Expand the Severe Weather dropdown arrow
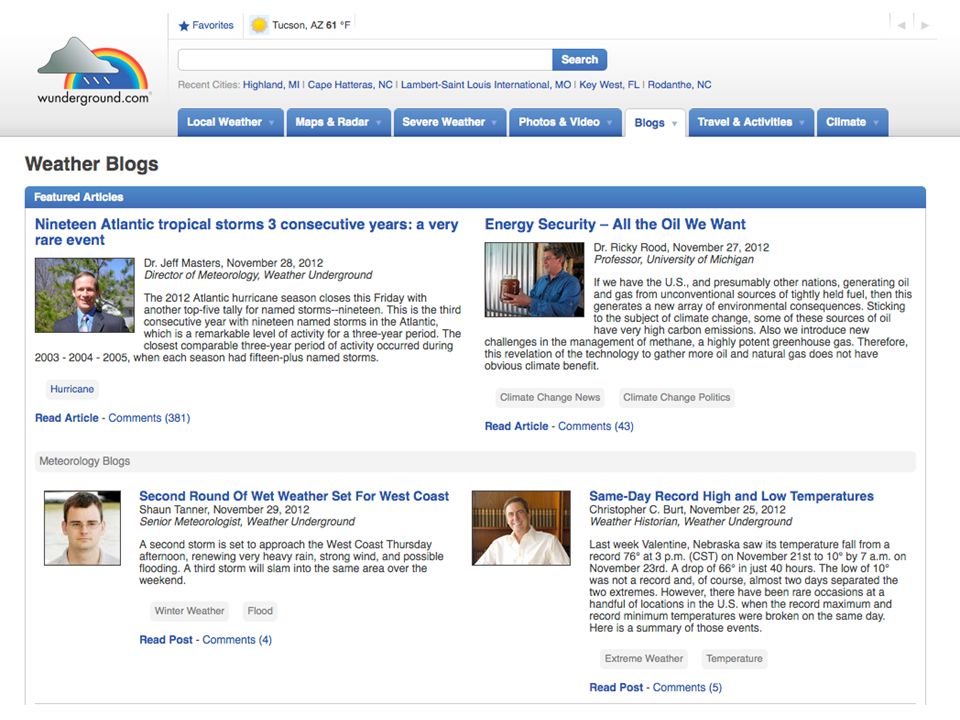The width and height of the screenshot is (960, 720). (x=494, y=122)
